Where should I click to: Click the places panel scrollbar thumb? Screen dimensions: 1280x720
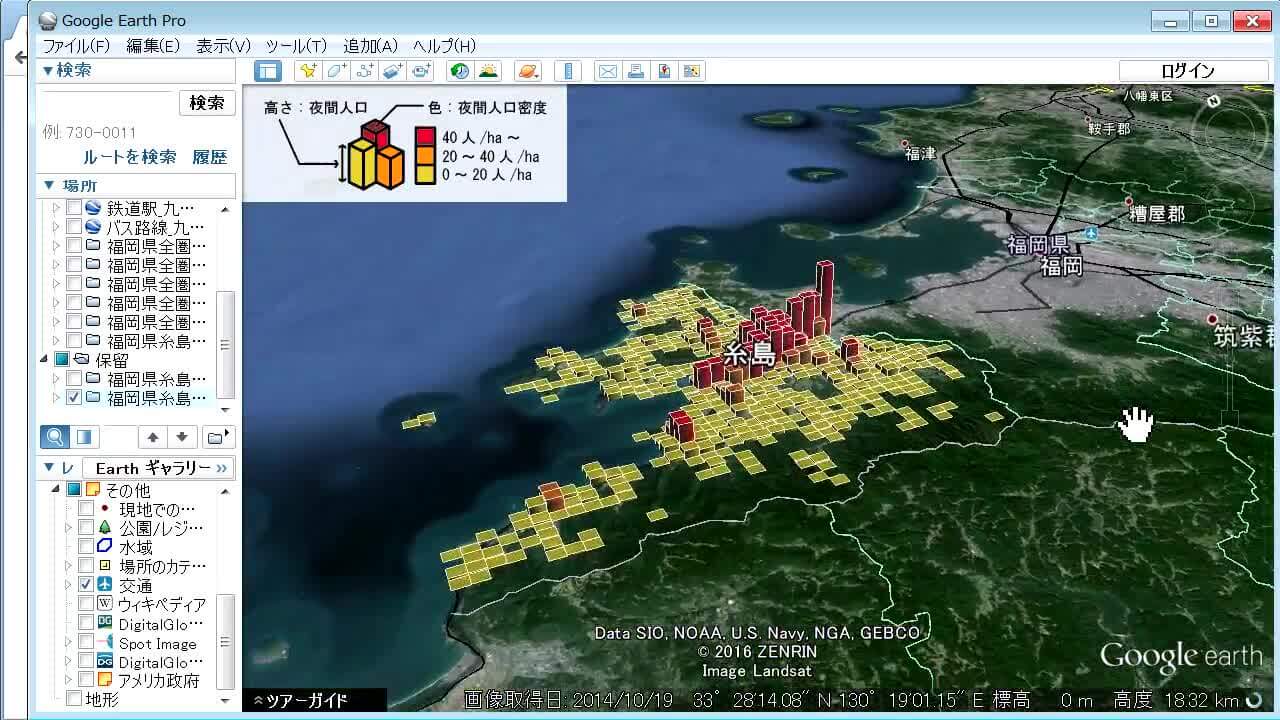(225, 344)
